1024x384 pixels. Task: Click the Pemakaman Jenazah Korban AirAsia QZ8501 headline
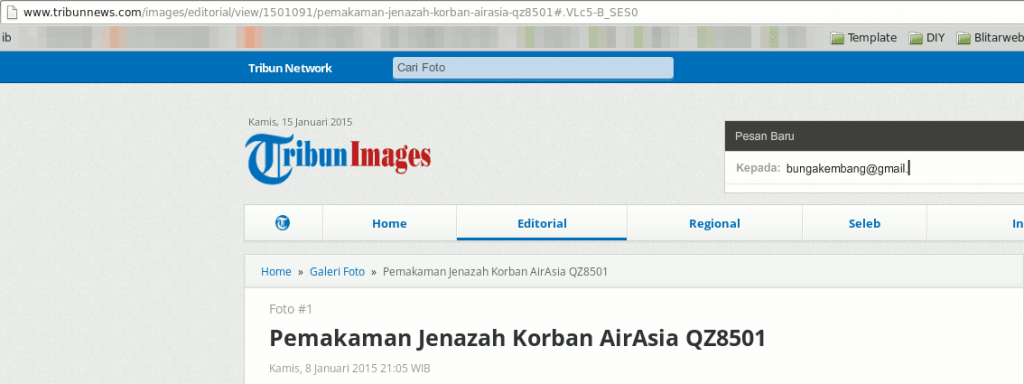517,338
